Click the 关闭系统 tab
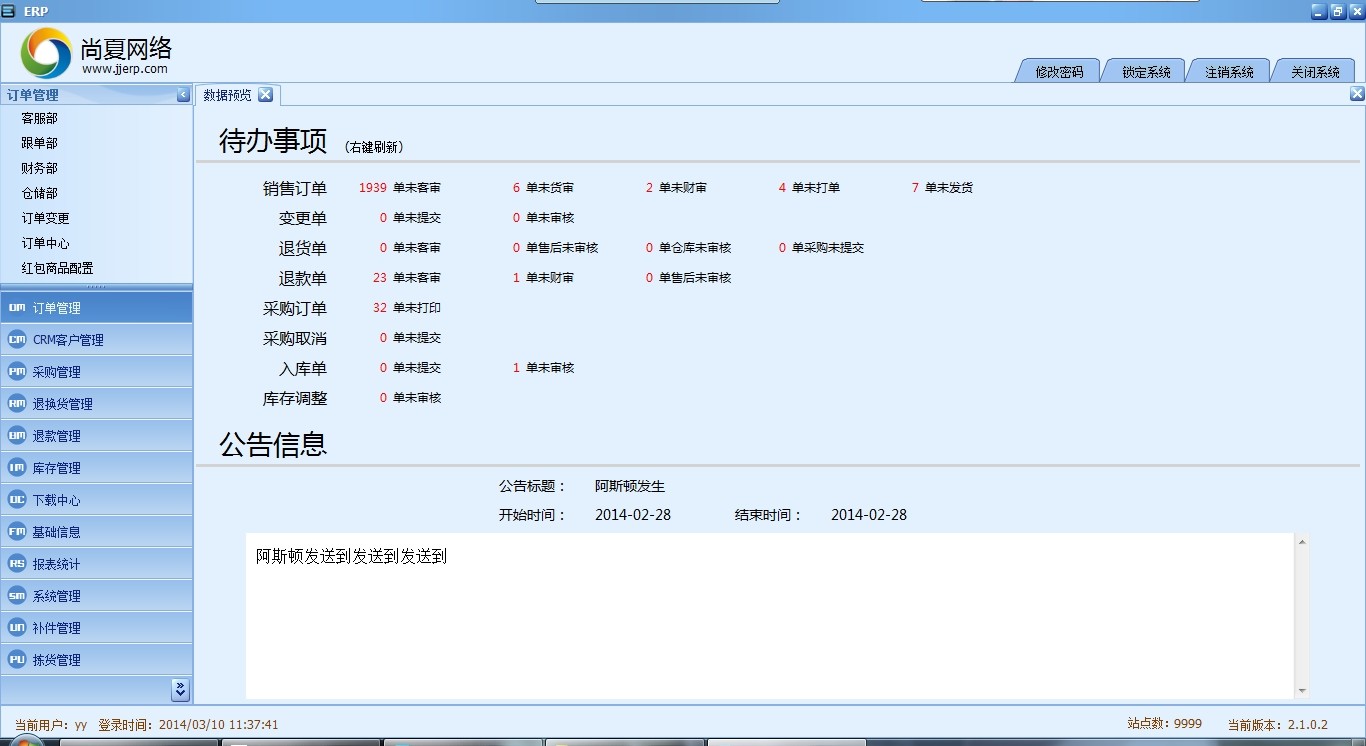Screen dimensions: 1366x746 point(1315,72)
